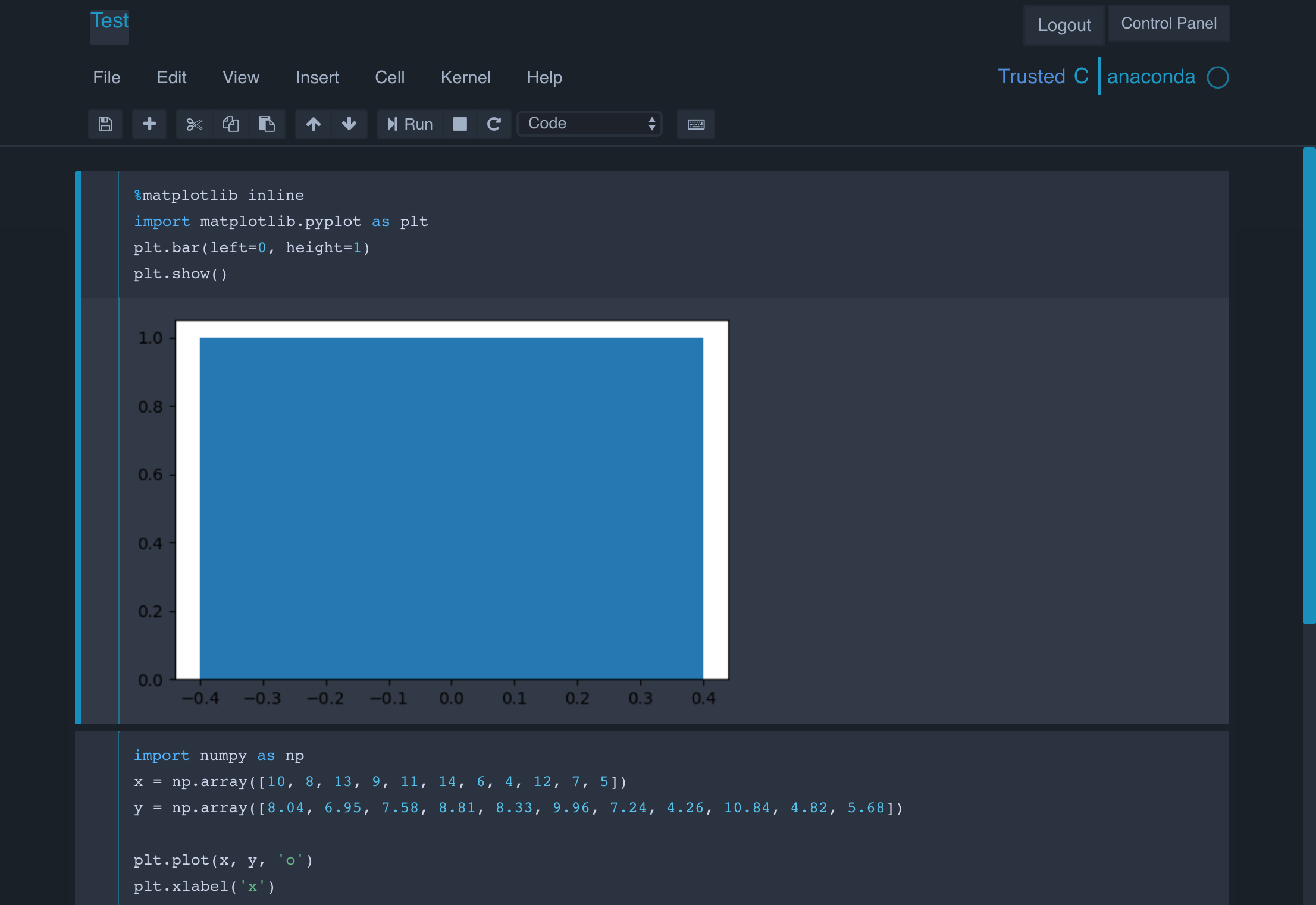Screen dimensions: 1316x905
Task: Interrupt the kernel with the stop square icon
Action: 460,124
